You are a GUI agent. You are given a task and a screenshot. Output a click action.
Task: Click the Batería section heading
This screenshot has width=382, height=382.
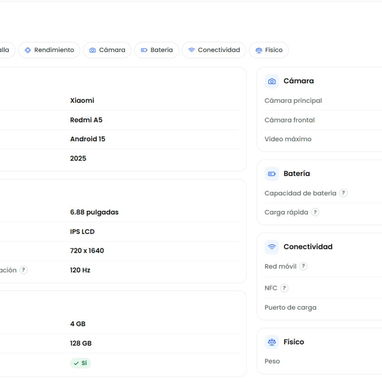click(297, 174)
